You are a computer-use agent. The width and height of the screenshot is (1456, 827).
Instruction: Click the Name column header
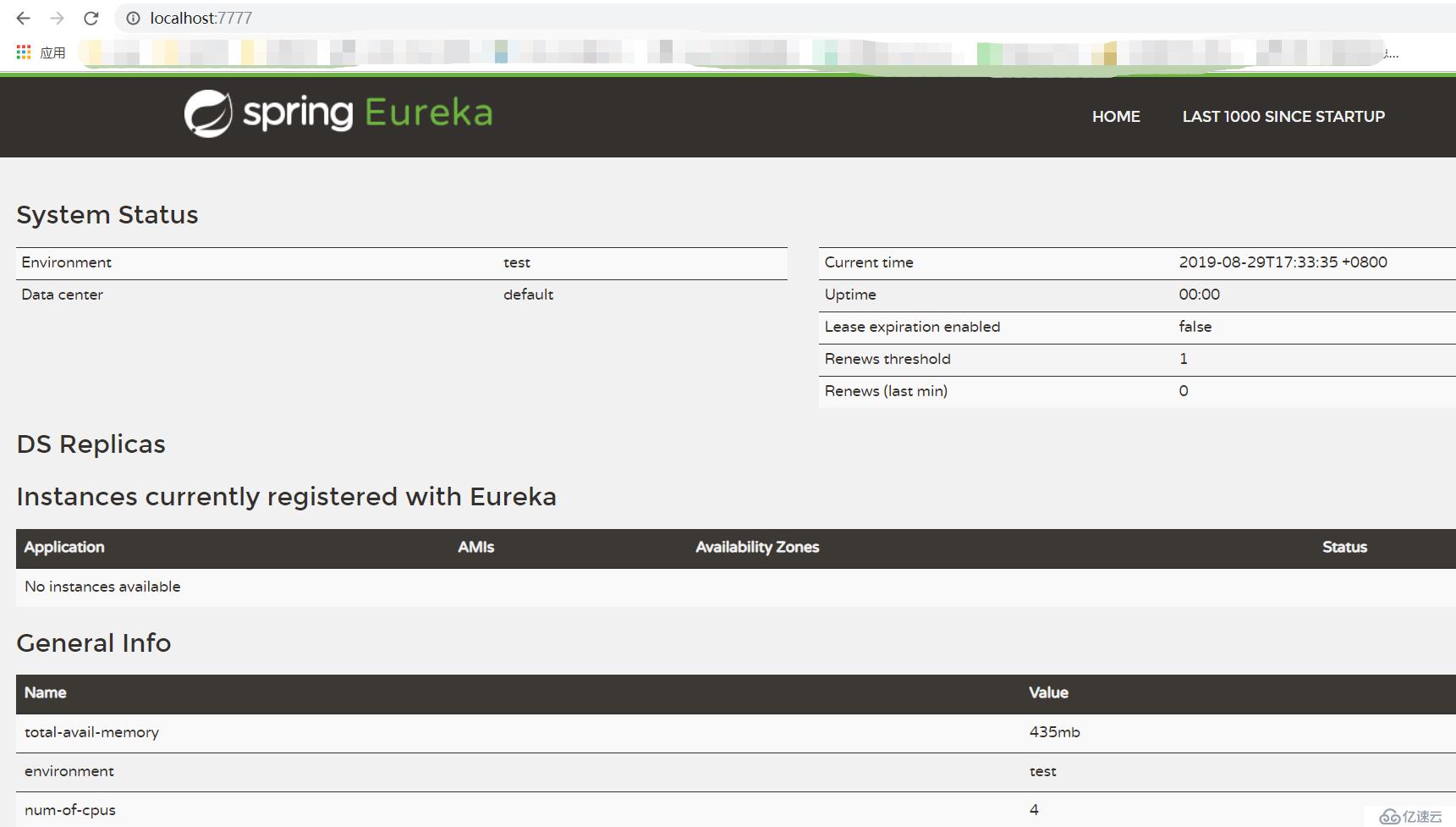pos(46,693)
